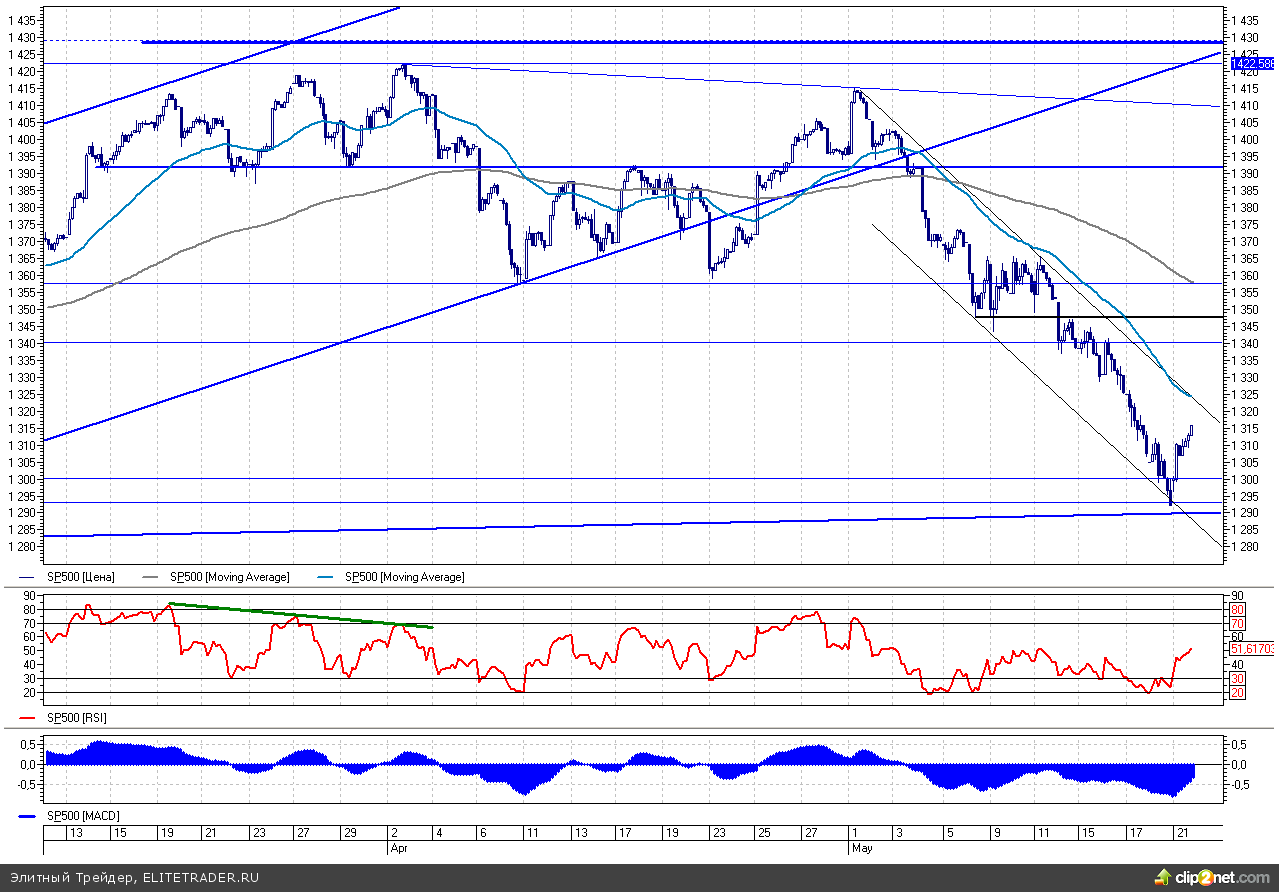Click the Apr month label on date axis
This screenshot has height=892, width=1279.
pos(398,847)
